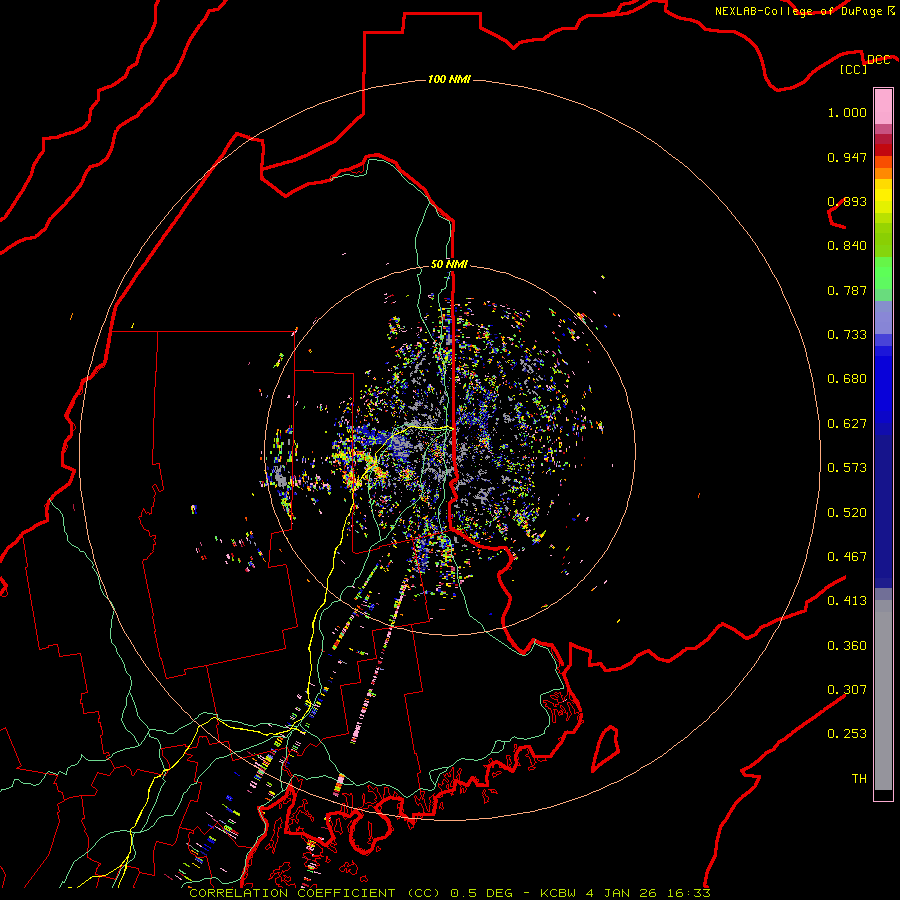Click the 0.520 value on the color scale
This screenshot has height=900, width=900.
point(847,513)
